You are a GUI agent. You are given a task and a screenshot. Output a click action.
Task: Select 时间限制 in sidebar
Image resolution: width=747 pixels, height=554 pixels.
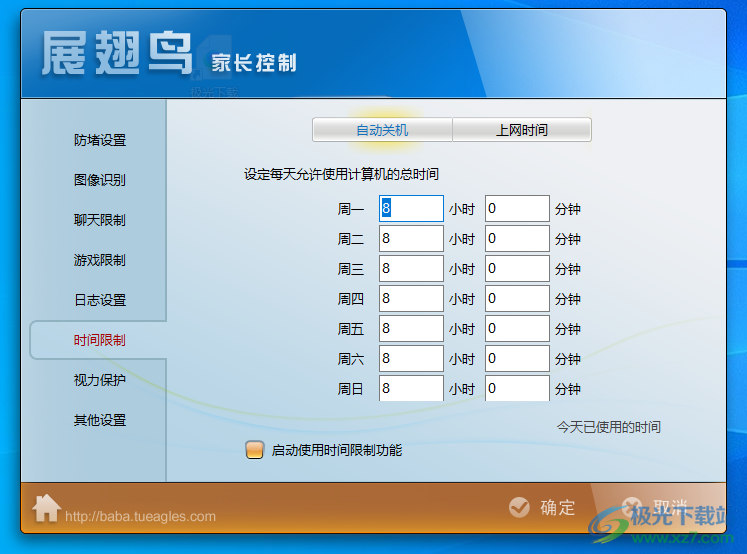tap(100, 340)
